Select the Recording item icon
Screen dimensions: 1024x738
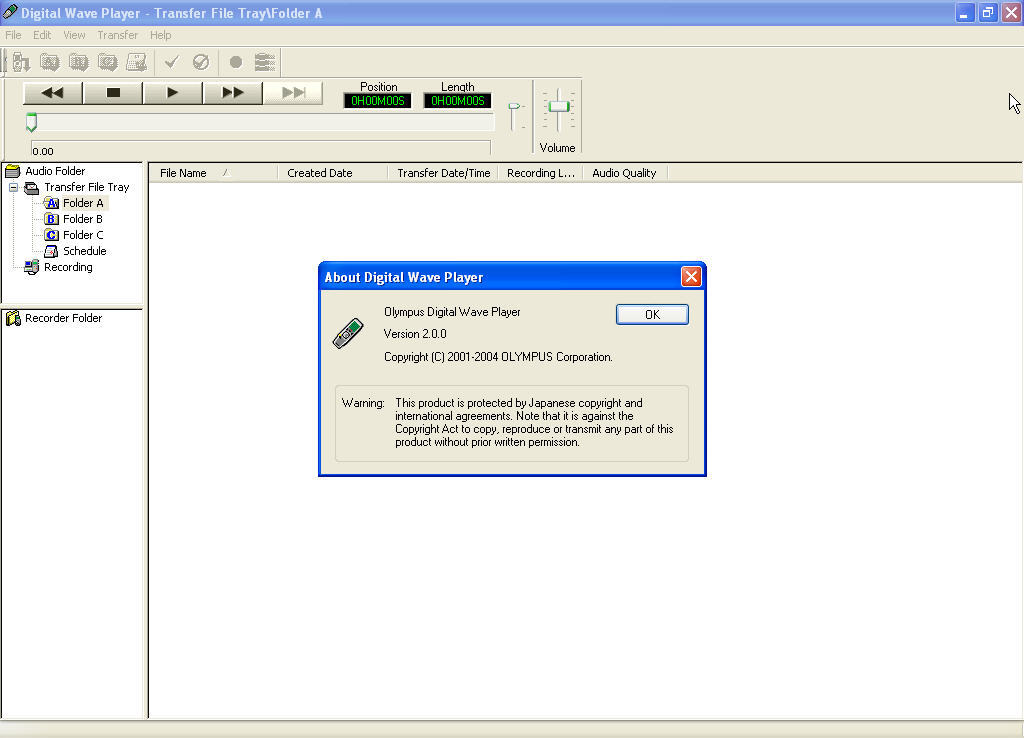pyautogui.click(x=32, y=267)
